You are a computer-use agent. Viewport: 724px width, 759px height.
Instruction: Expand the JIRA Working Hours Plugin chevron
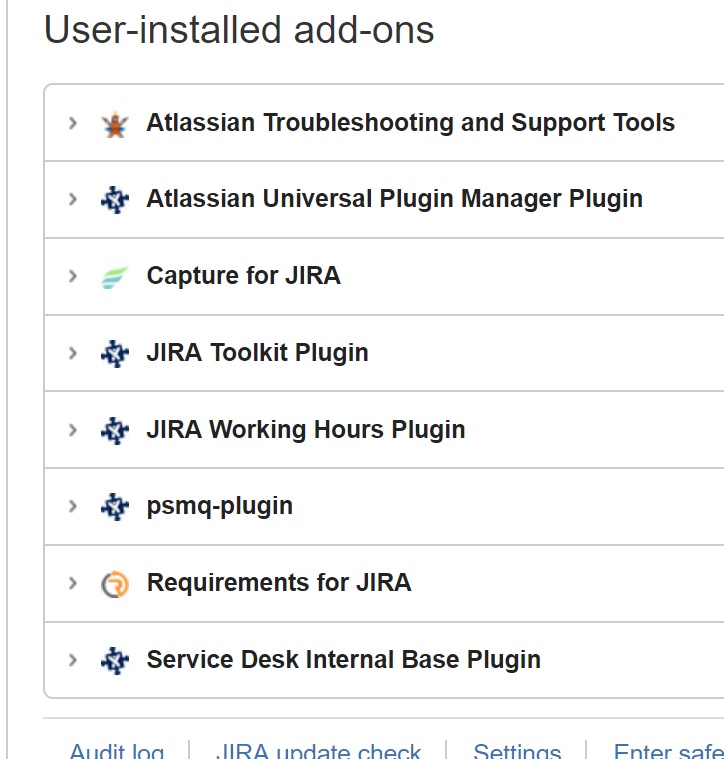pyautogui.click(x=73, y=430)
